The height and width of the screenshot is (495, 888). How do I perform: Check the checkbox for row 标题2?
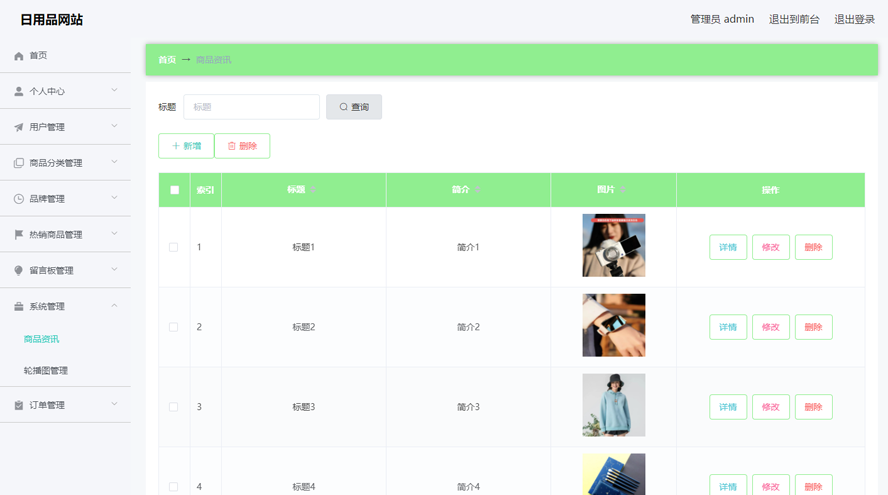173,327
